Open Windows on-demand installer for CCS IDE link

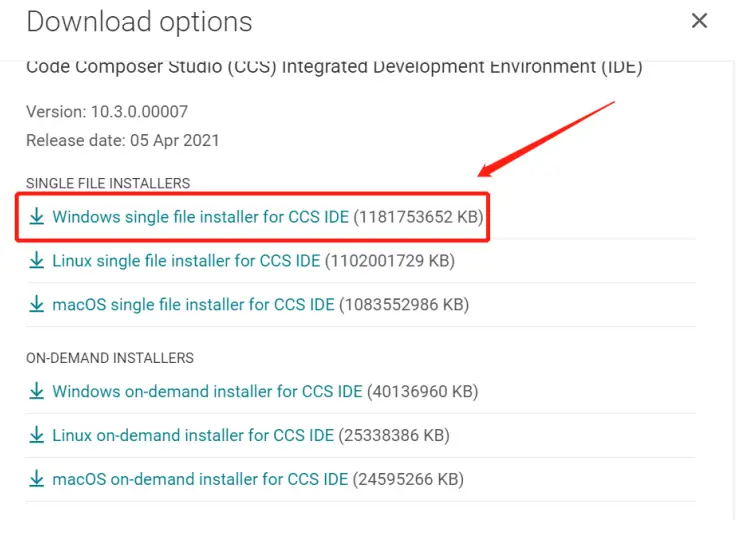[207, 392]
